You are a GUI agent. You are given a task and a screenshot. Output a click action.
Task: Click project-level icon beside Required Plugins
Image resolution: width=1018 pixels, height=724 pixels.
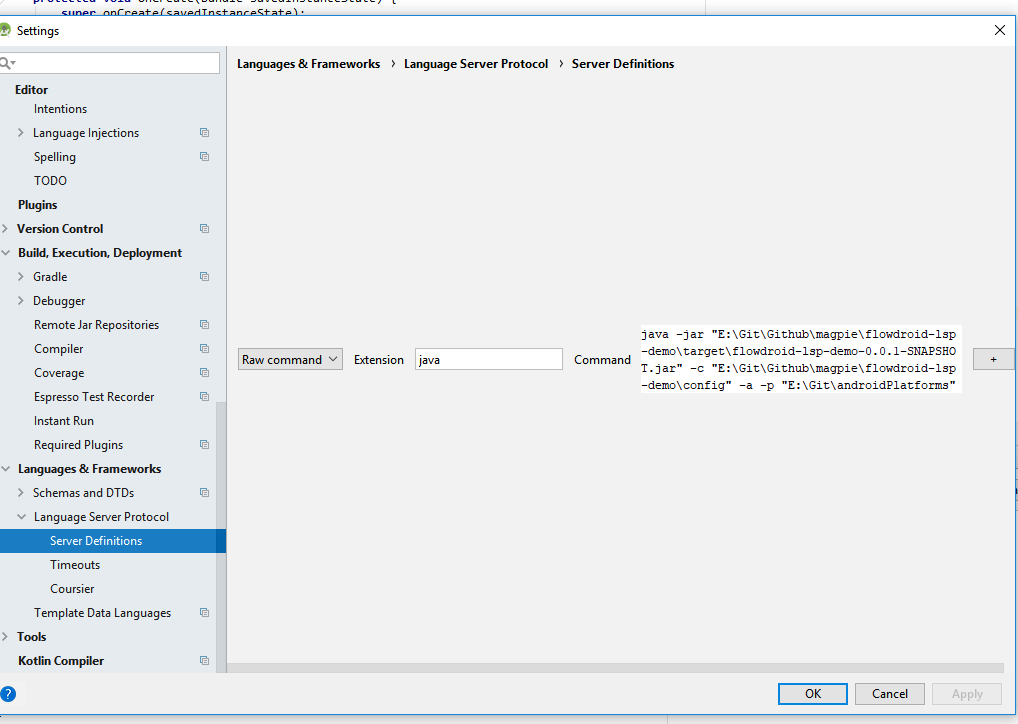[x=205, y=445]
